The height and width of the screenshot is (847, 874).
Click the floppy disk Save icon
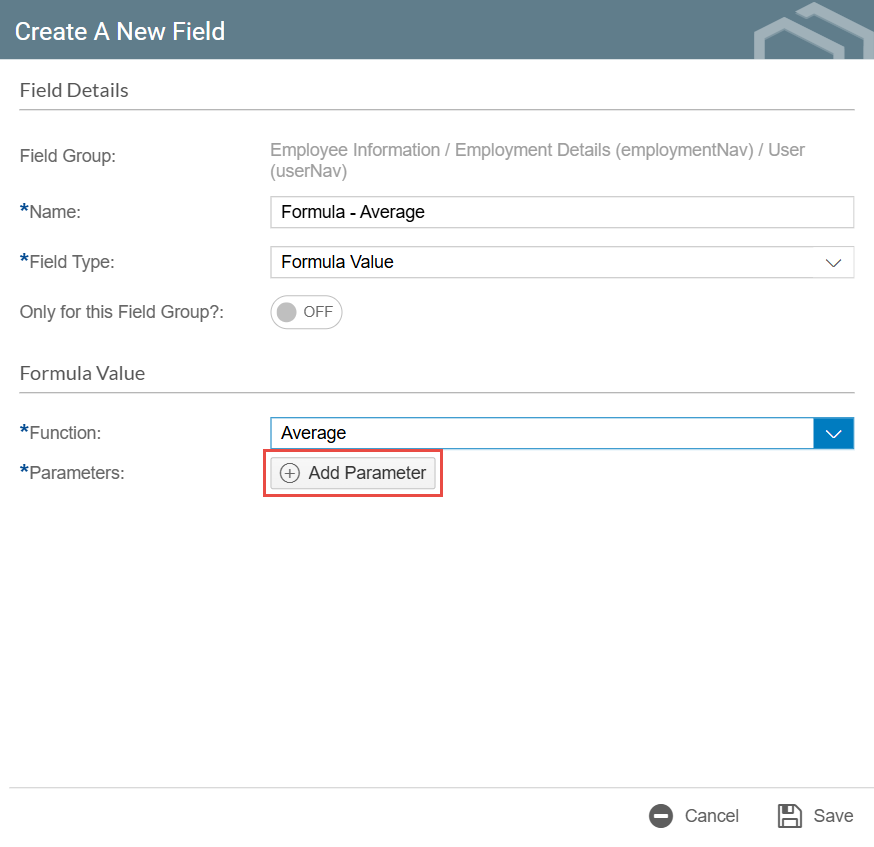[790, 816]
